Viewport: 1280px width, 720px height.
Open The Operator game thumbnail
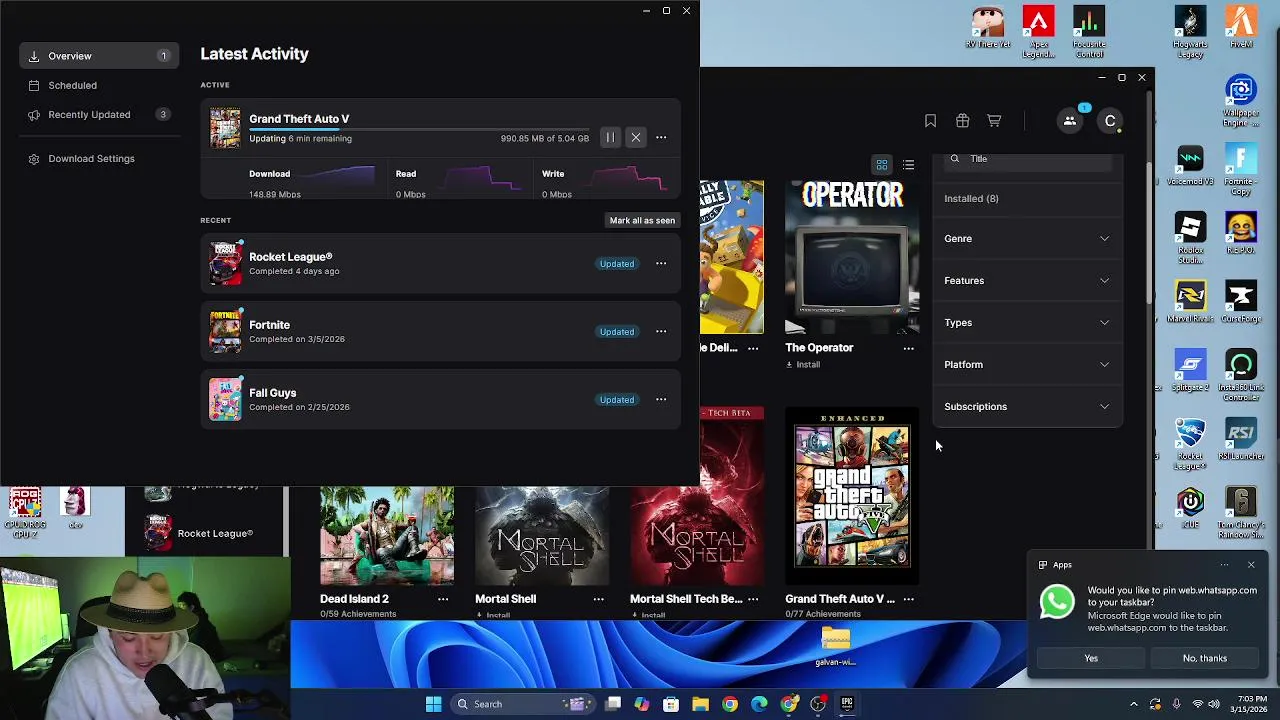point(852,257)
